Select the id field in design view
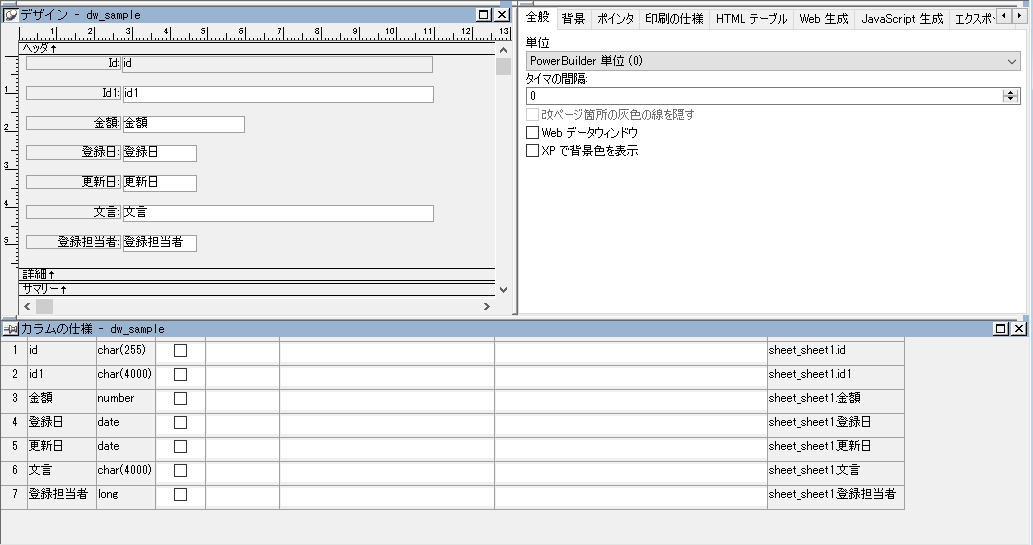 [277, 64]
